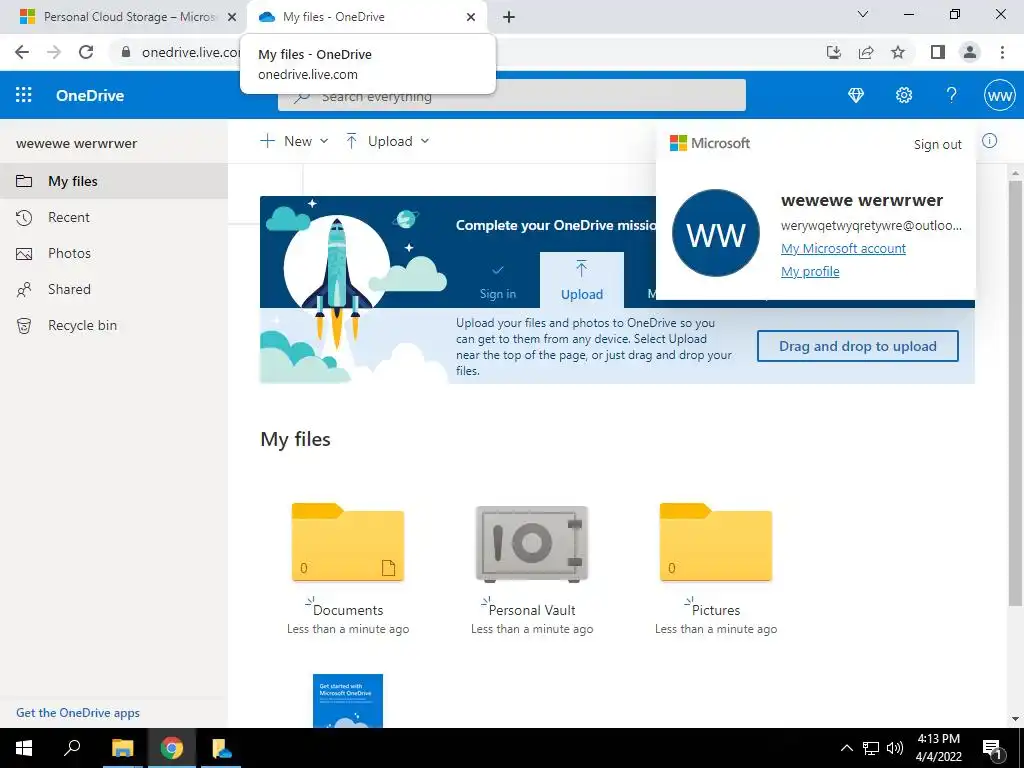
Task: Click the OneDrive header title
Action: coord(90,95)
